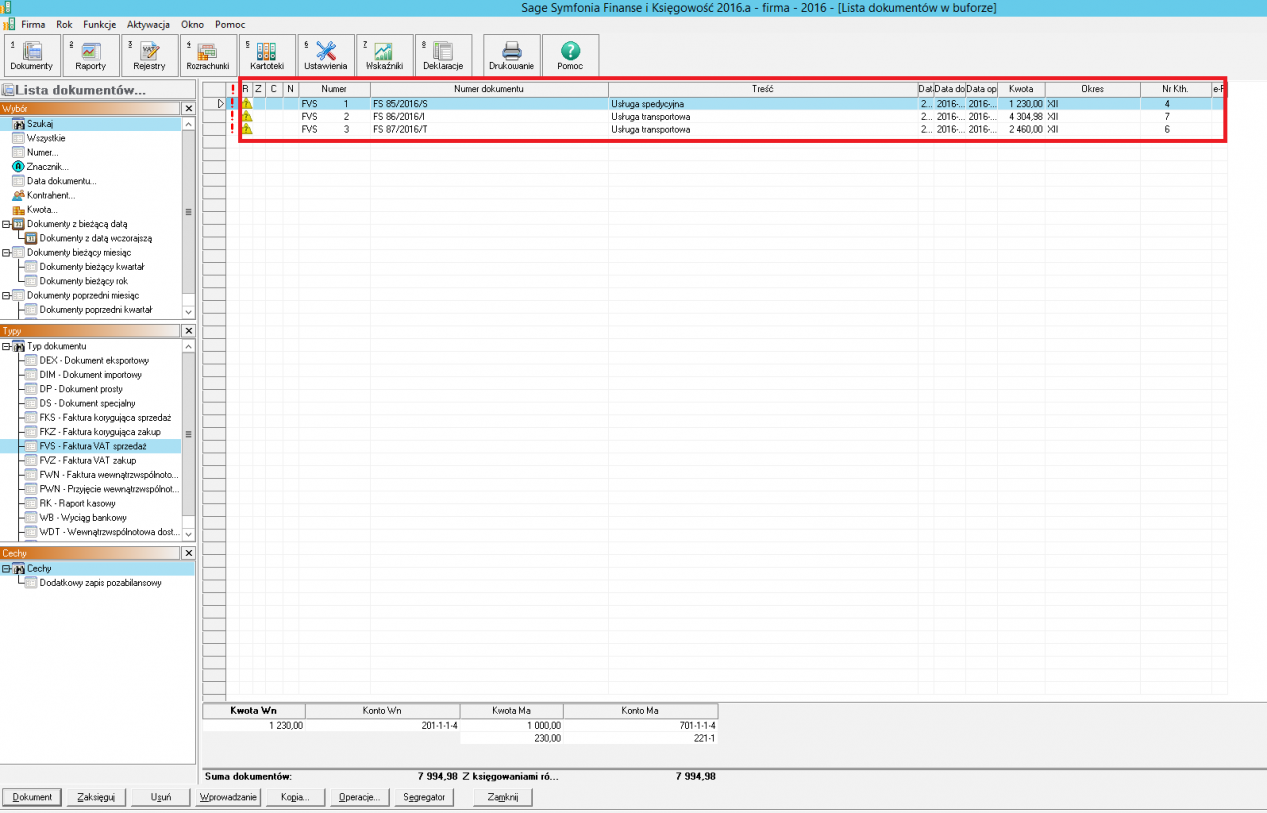Click the Ustawienia tools icon
Image resolution: width=1267 pixels, height=813 pixels.
[326, 55]
